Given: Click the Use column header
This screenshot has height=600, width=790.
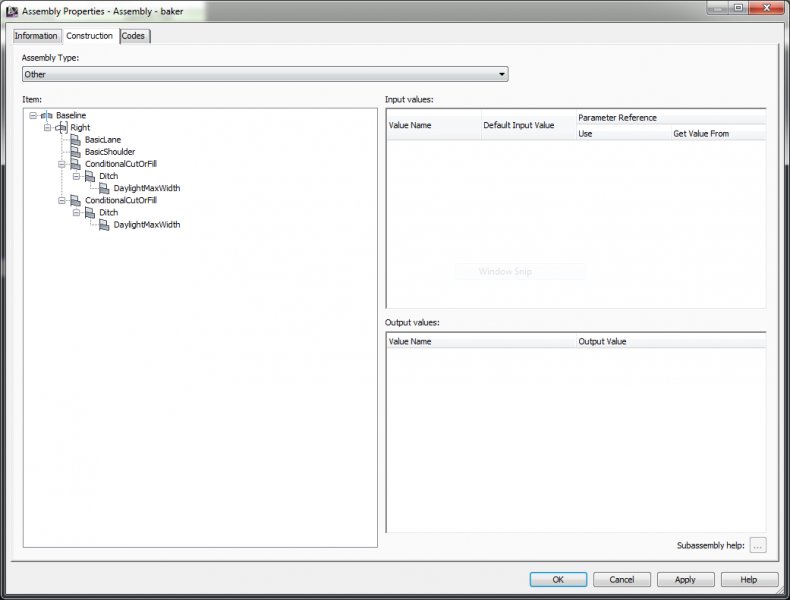Looking at the screenshot, I should pyautogui.click(x=623, y=134).
